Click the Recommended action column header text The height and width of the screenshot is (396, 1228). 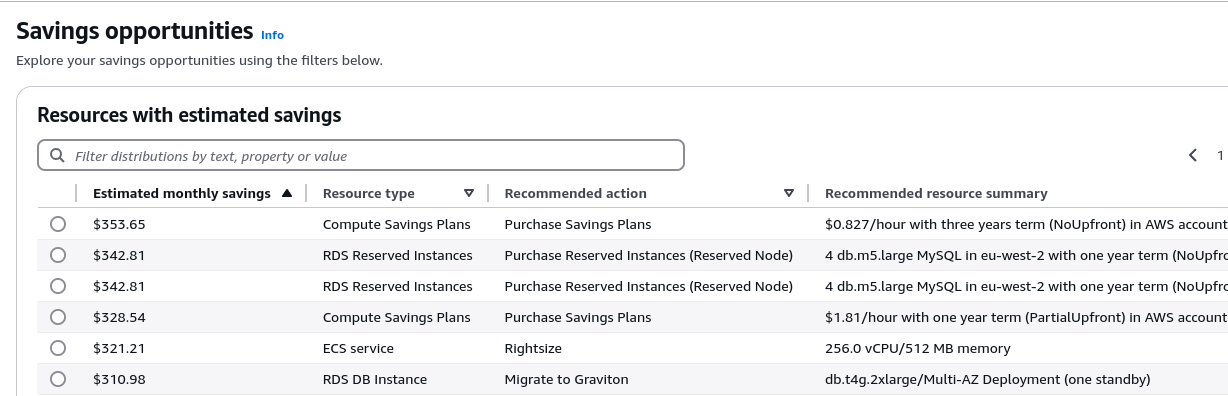click(576, 193)
